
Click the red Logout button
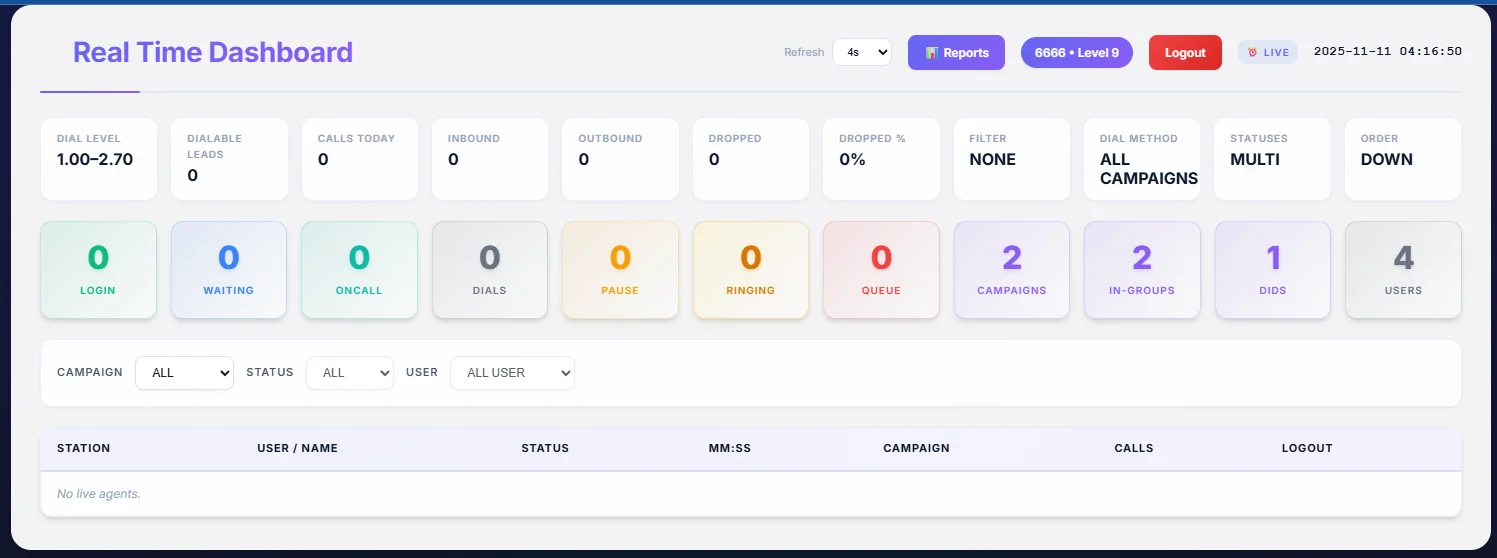[x=1185, y=53]
